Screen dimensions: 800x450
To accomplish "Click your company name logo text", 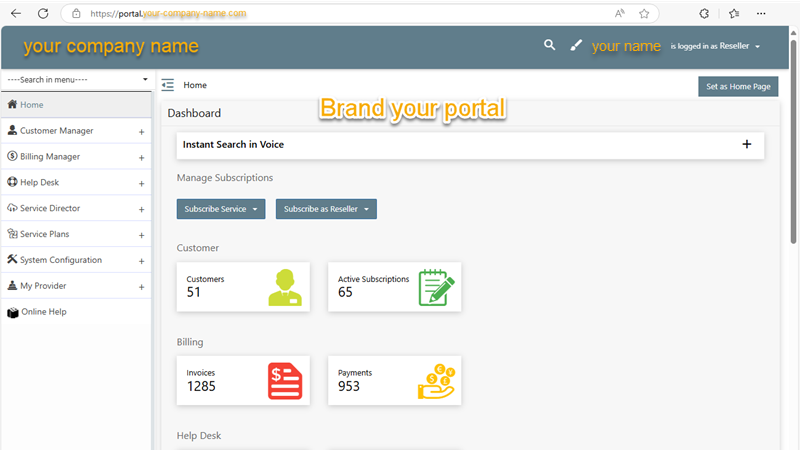I will (x=111, y=46).
